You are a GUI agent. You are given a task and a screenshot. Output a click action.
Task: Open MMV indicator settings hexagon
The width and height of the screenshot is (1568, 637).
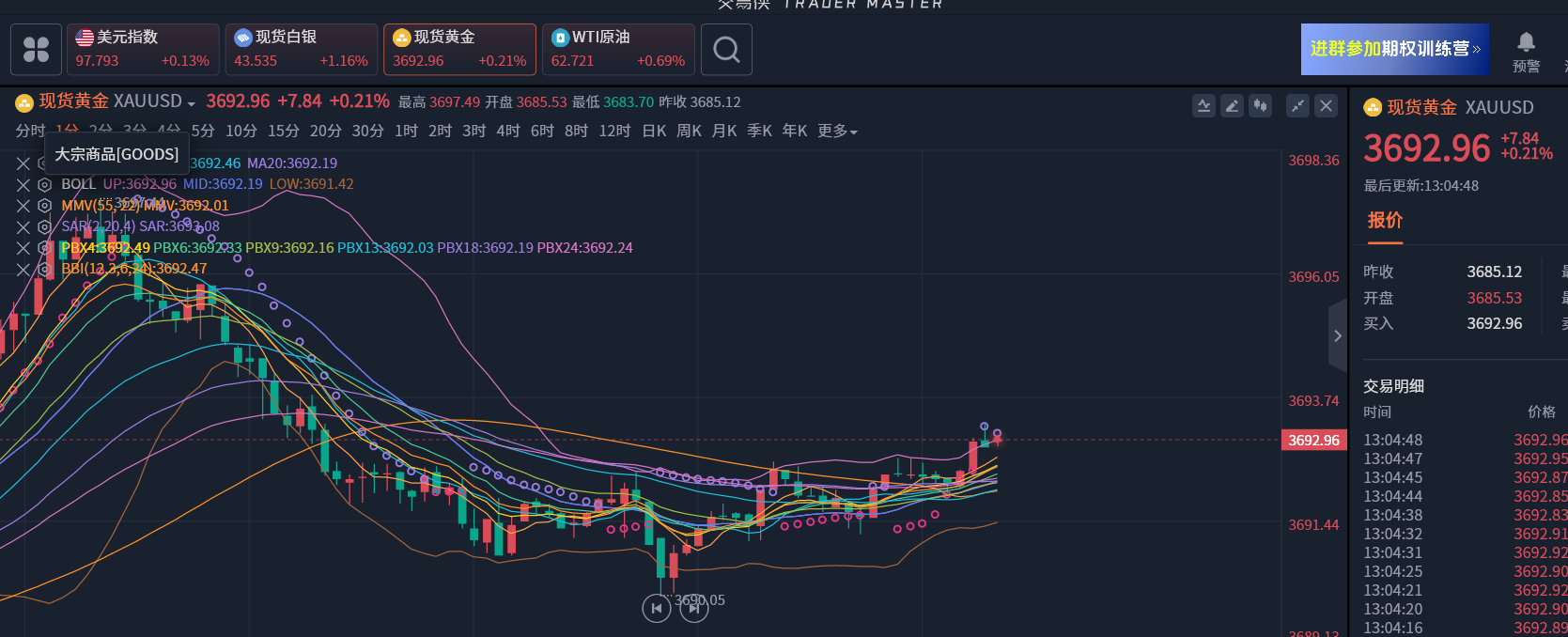pyautogui.click(x=44, y=206)
